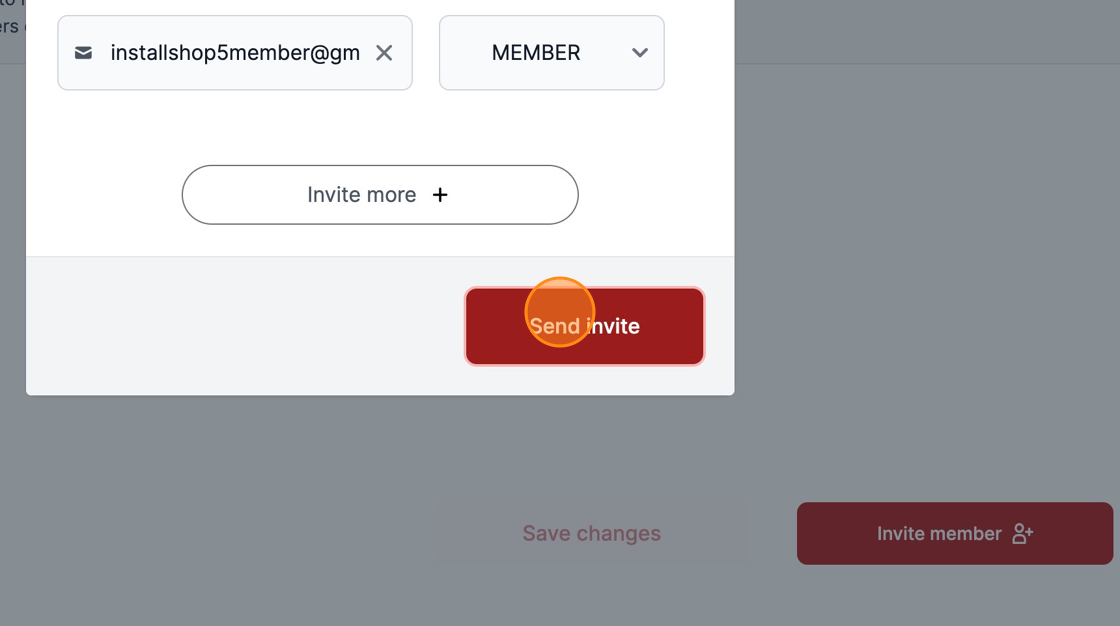Click the dimmed Save changes button

click(591, 533)
